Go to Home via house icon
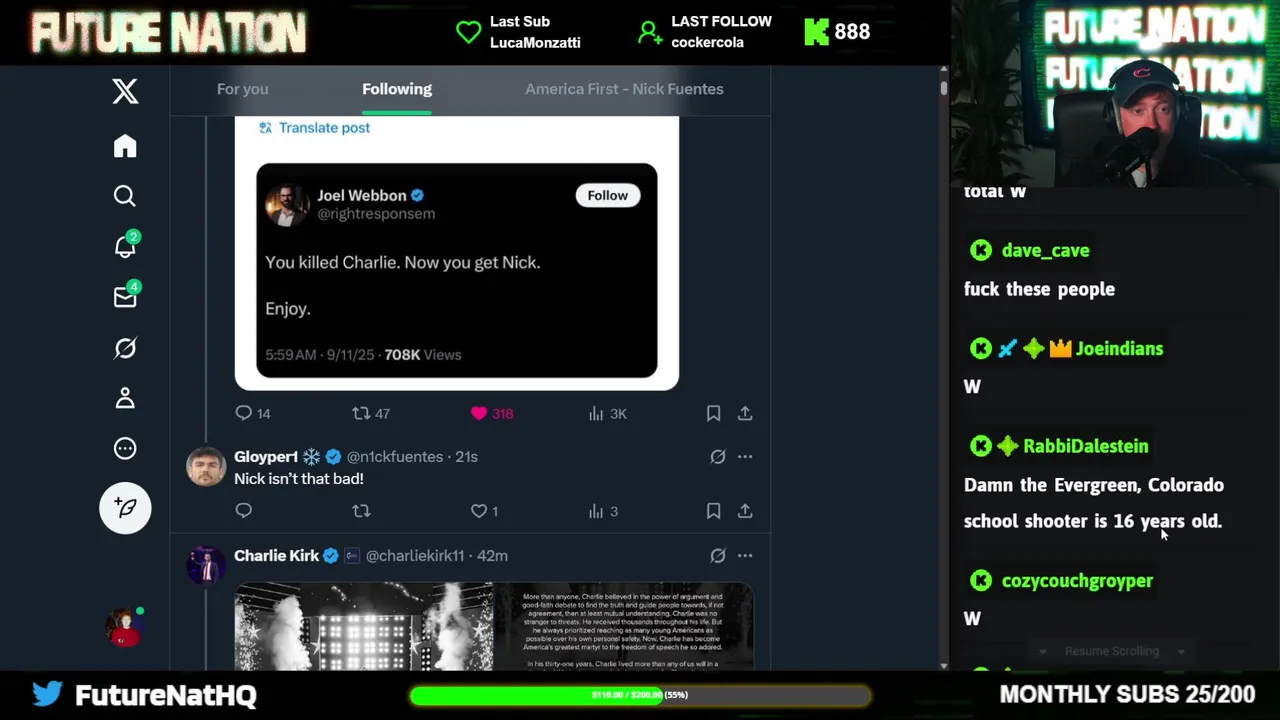The image size is (1280, 720). pyautogui.click(x=125, y=146)
